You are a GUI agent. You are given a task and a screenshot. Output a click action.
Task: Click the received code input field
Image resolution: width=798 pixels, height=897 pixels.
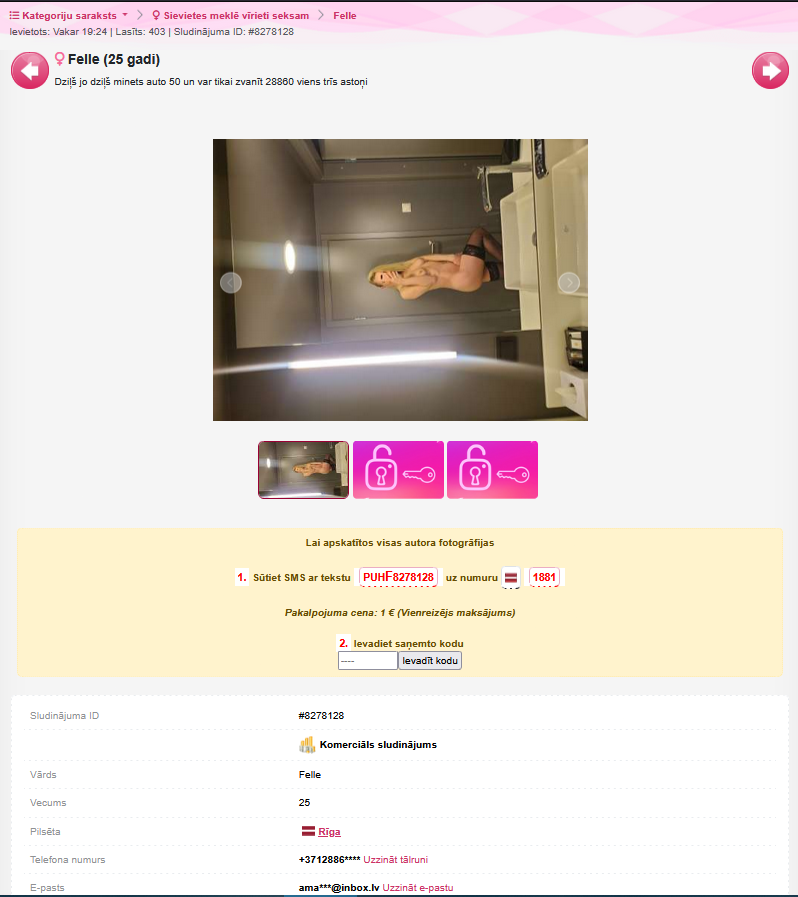tap(367, 661)
